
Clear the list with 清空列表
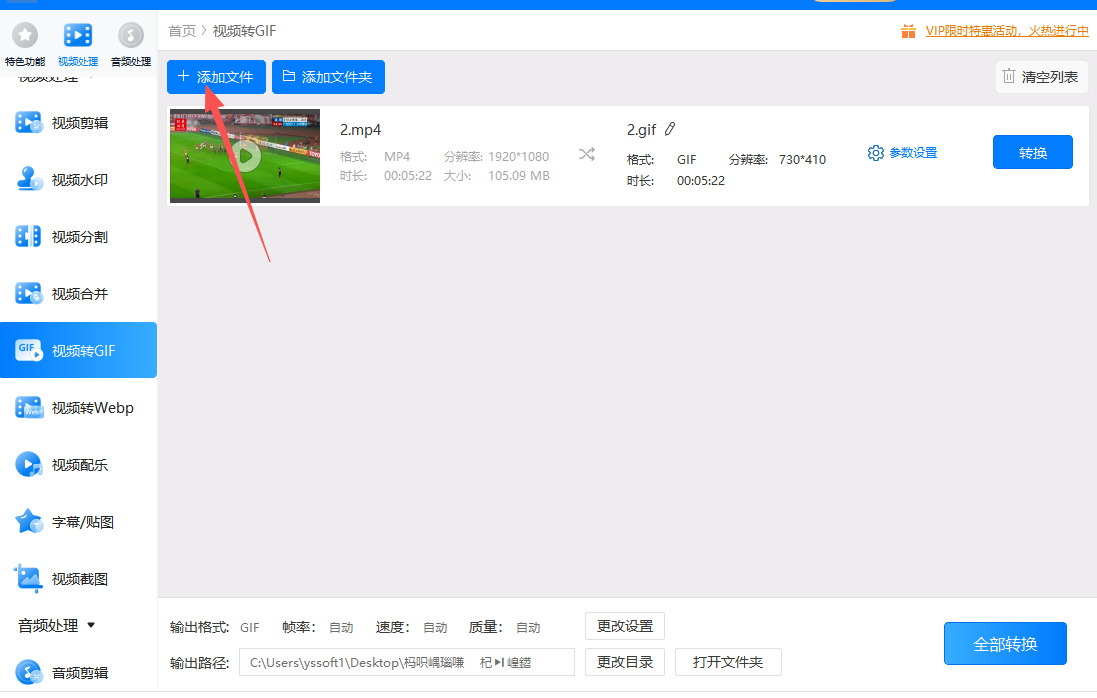pos(1041,77)
